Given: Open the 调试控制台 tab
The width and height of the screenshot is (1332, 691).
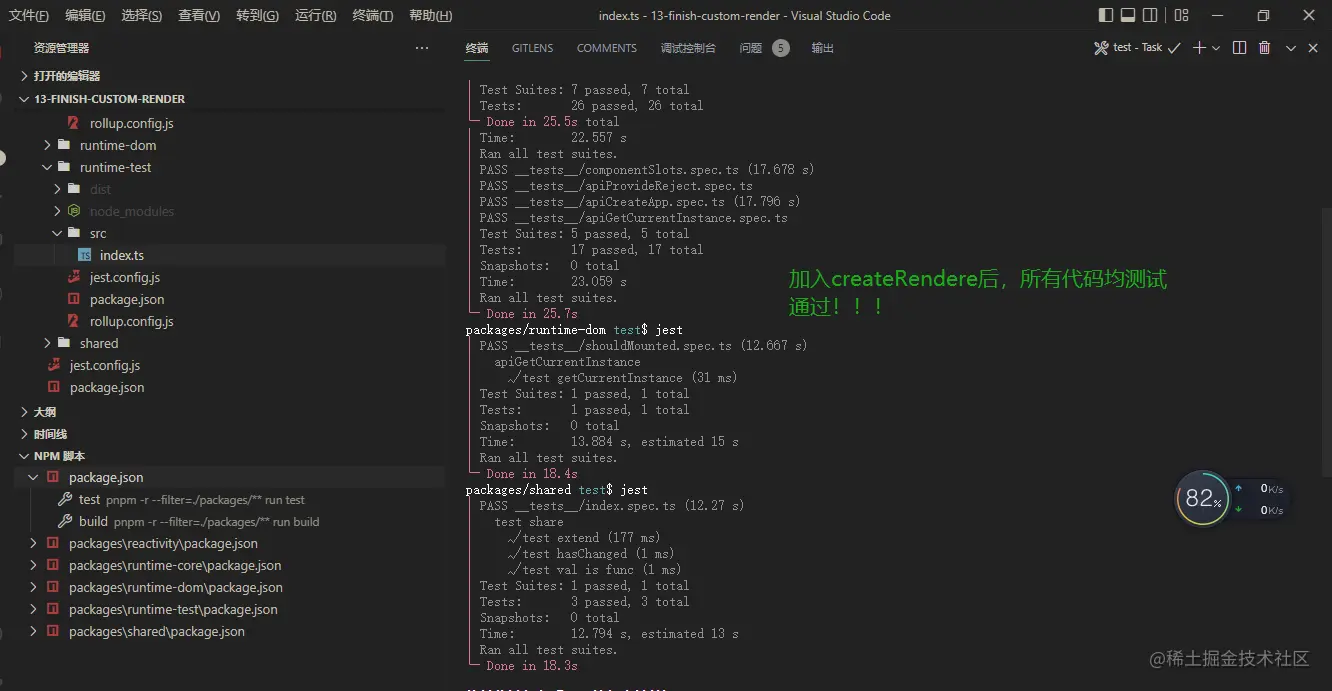Looking at the screenshot, I should (688, 48).
